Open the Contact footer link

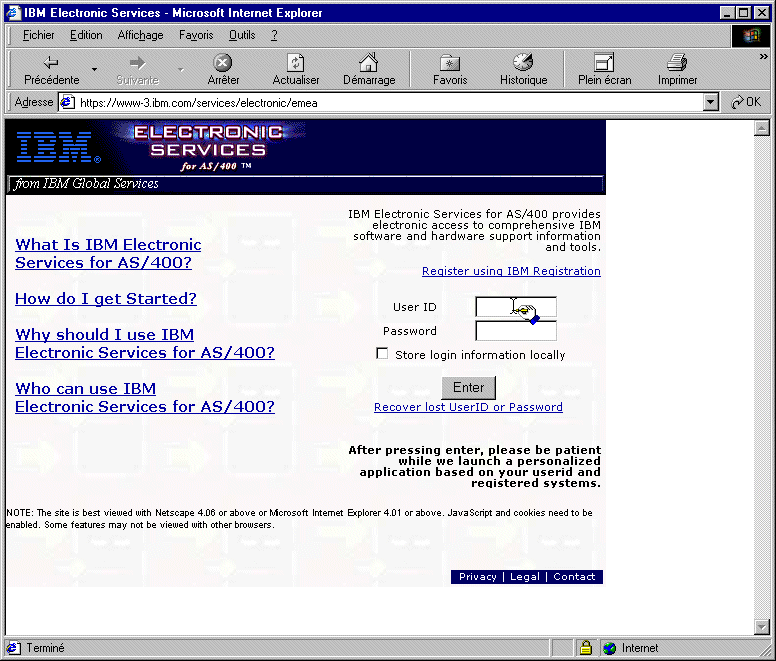574,576
